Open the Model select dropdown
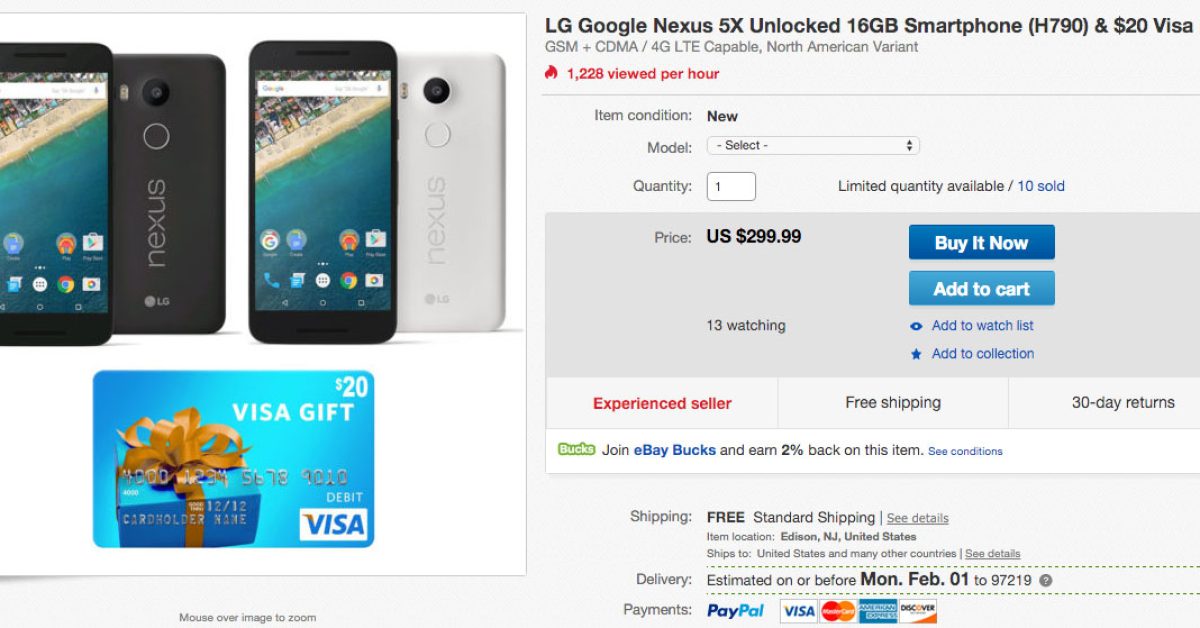 click(812, 146)
